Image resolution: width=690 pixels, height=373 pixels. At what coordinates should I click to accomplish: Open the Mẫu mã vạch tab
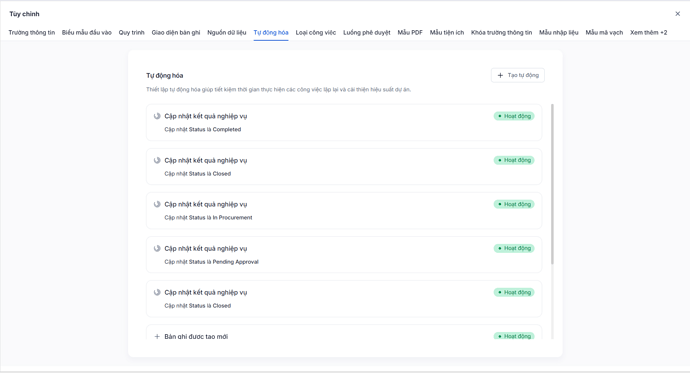coord(604,33)
